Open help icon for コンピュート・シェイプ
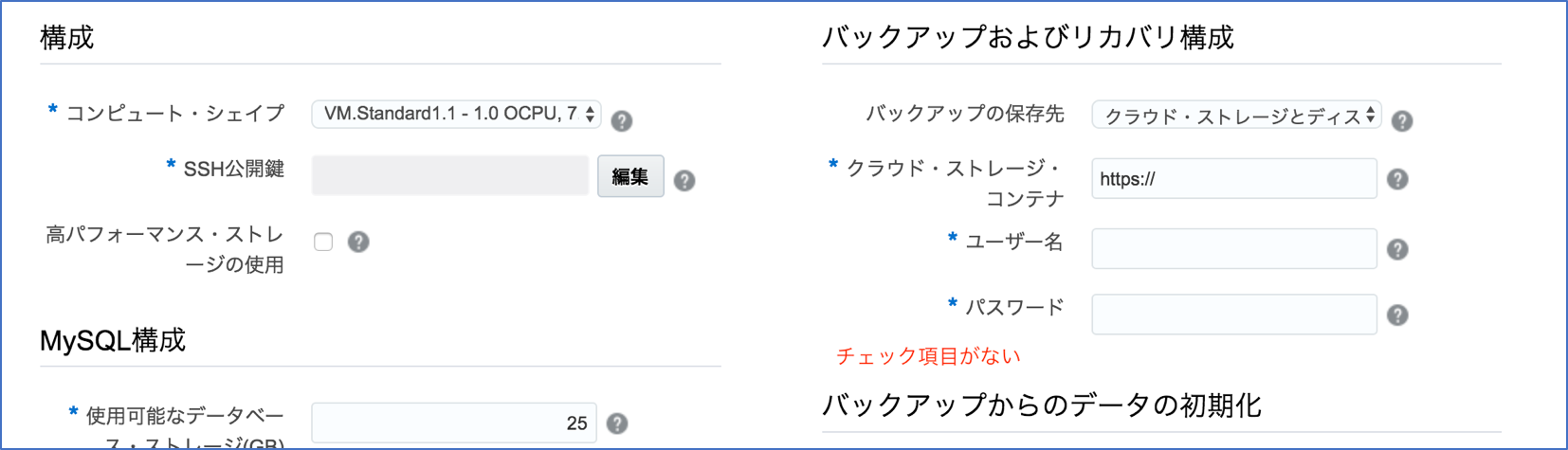 click(x=622, y=121)
